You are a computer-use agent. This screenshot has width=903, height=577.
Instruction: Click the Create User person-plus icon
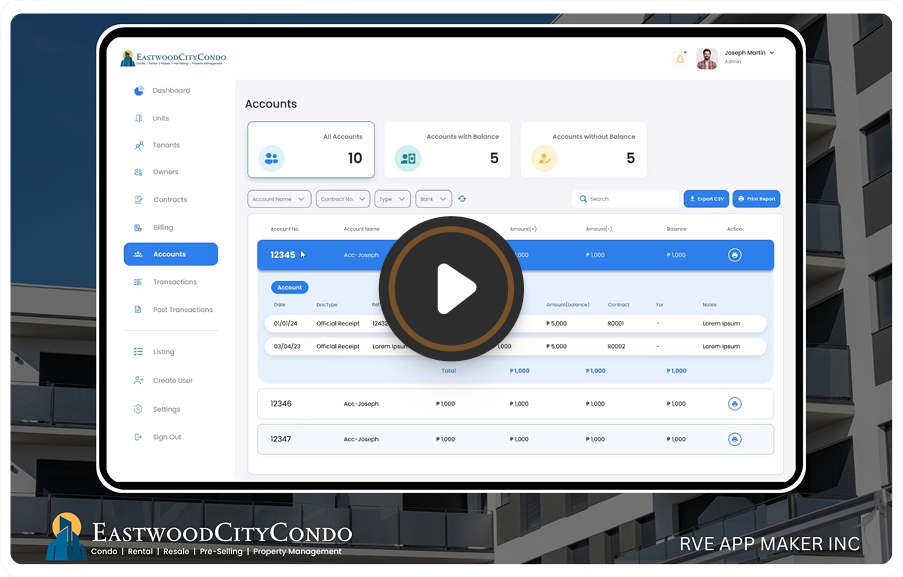[138, 380]
